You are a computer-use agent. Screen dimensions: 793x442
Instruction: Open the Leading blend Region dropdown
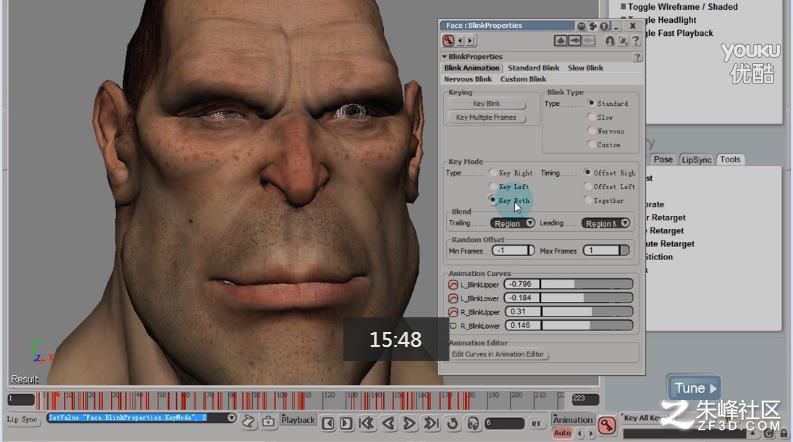coord(605,223)
